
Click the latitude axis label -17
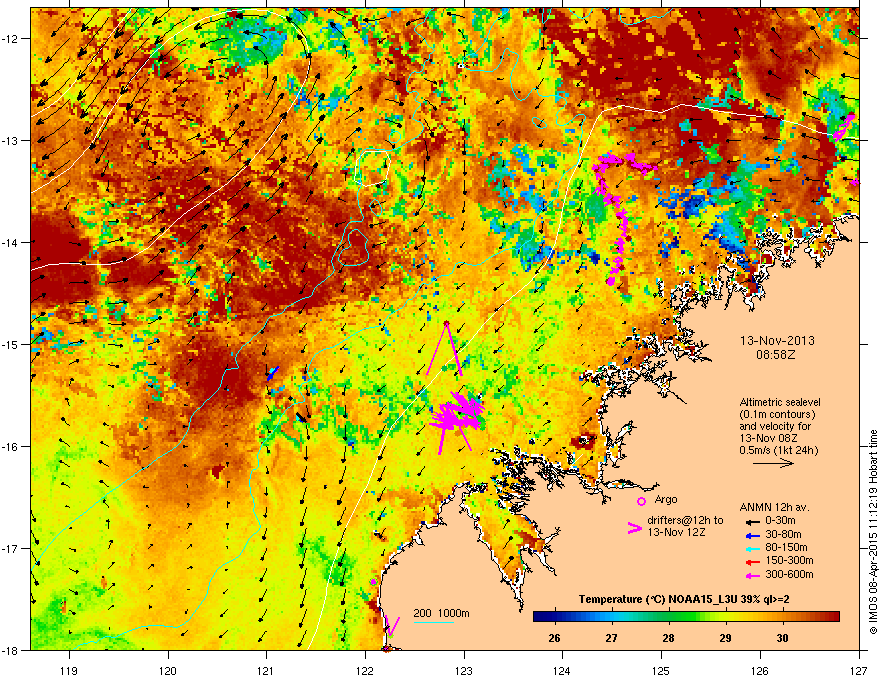click(x=11, y=548)
